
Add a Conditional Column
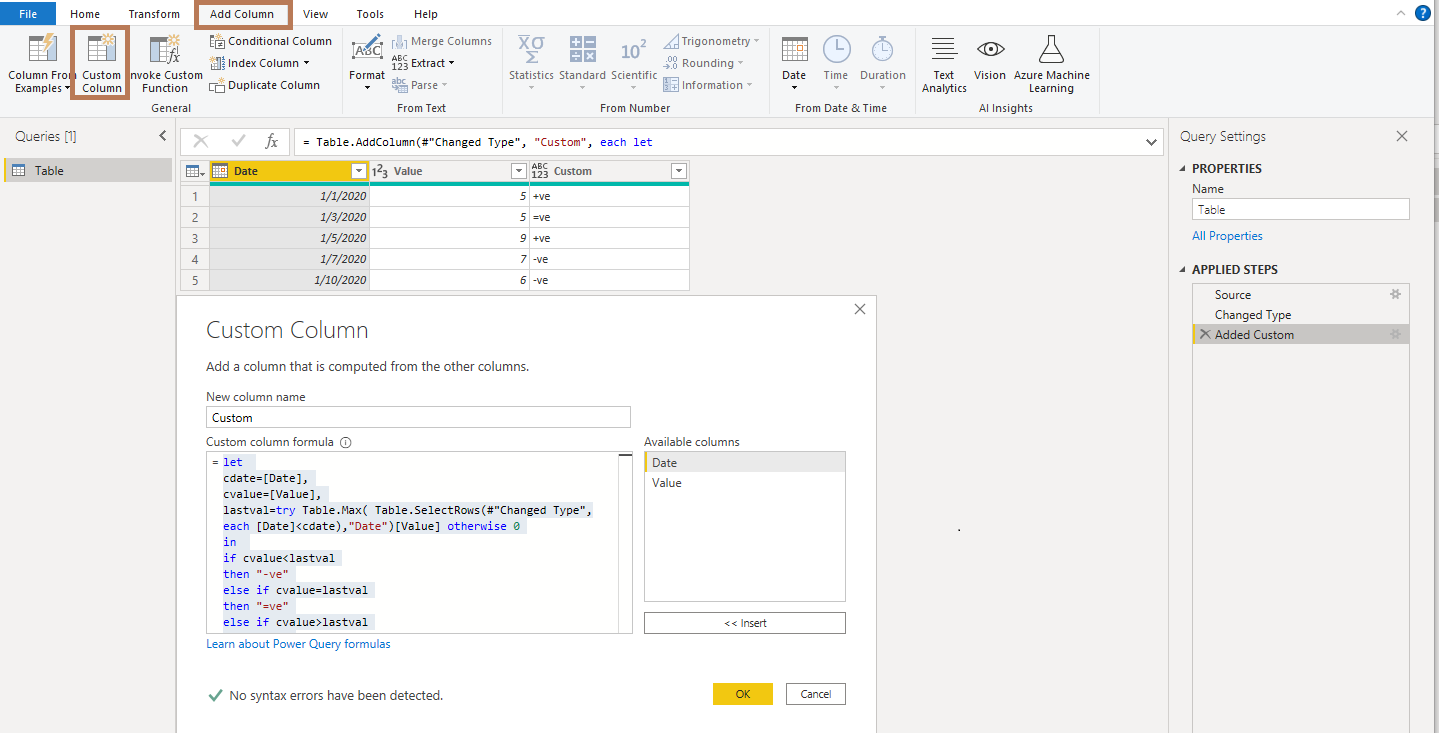[270, 41]
